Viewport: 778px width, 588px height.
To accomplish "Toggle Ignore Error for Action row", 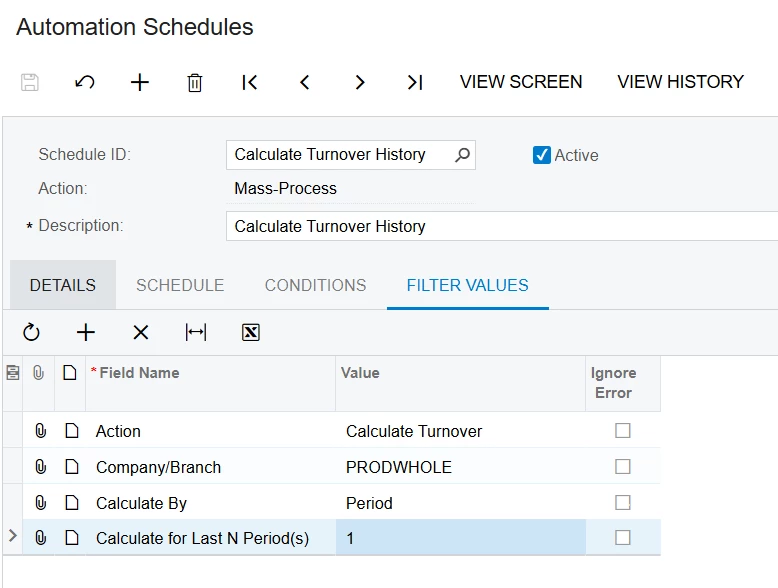I will [623, 431].
